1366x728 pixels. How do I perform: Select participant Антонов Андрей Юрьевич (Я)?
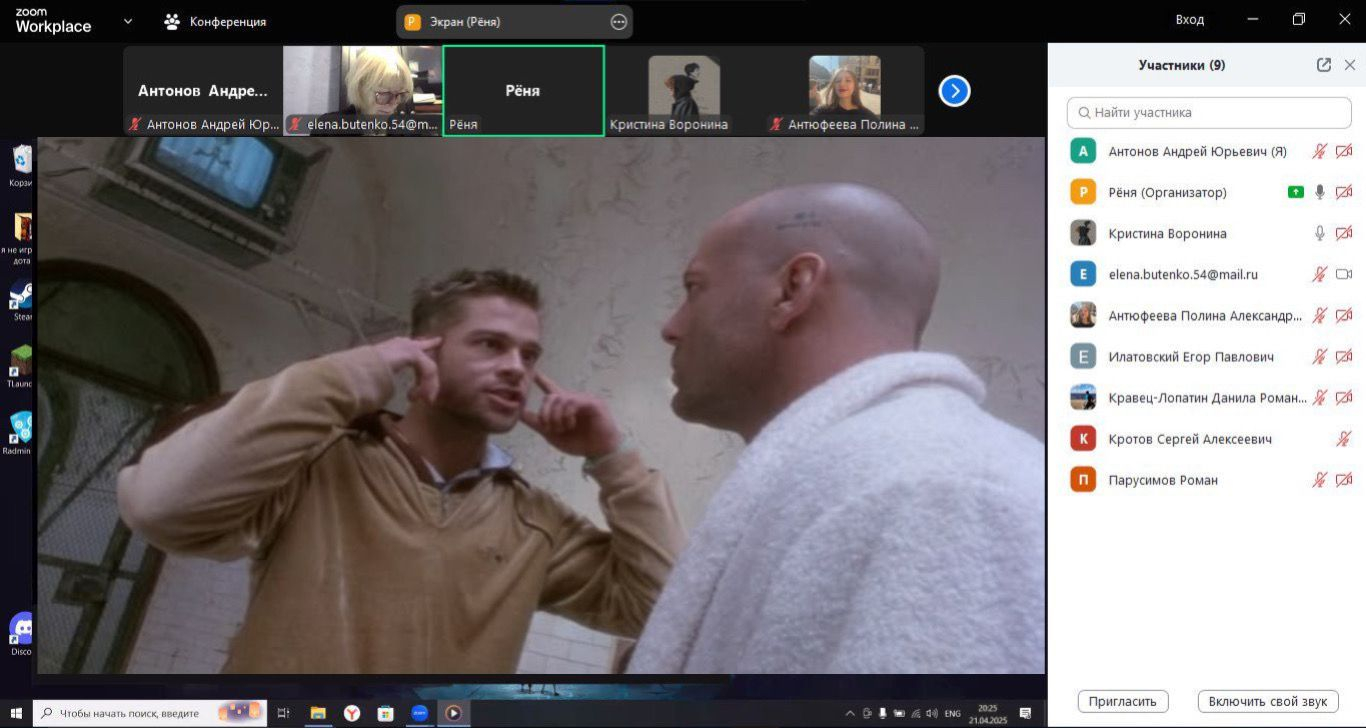[x=1209, y=151]
